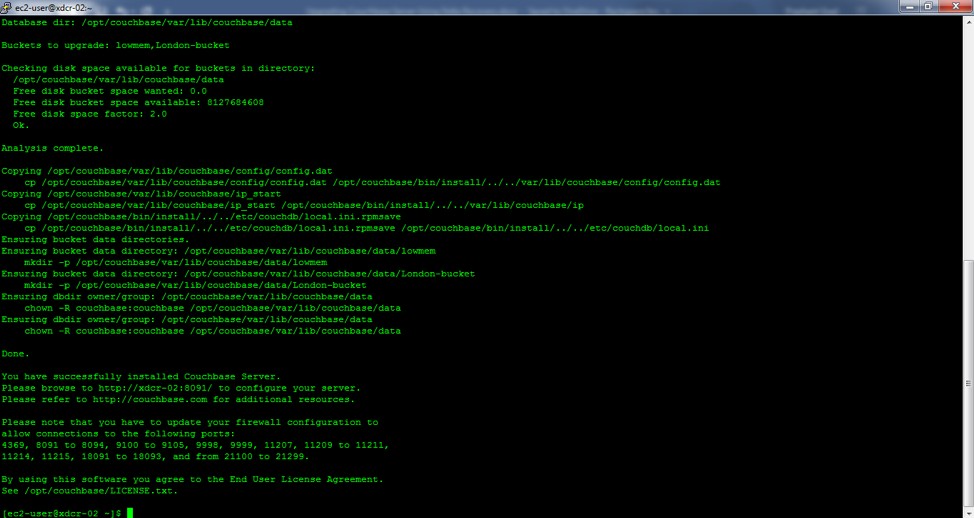This screenshot has height=518, width=974.
Task: Click the 'cp' ip_start command line
Action: 304,206
